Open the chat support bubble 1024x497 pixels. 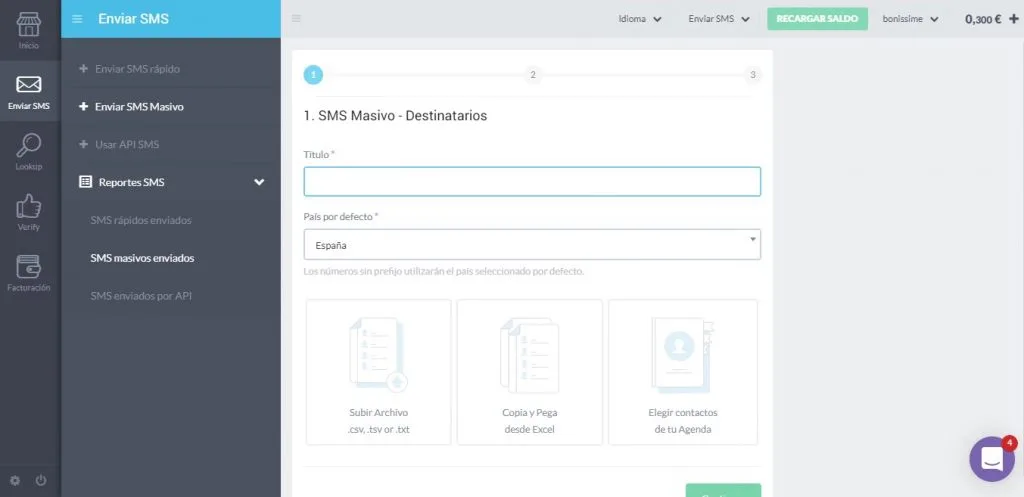(992, 459)
